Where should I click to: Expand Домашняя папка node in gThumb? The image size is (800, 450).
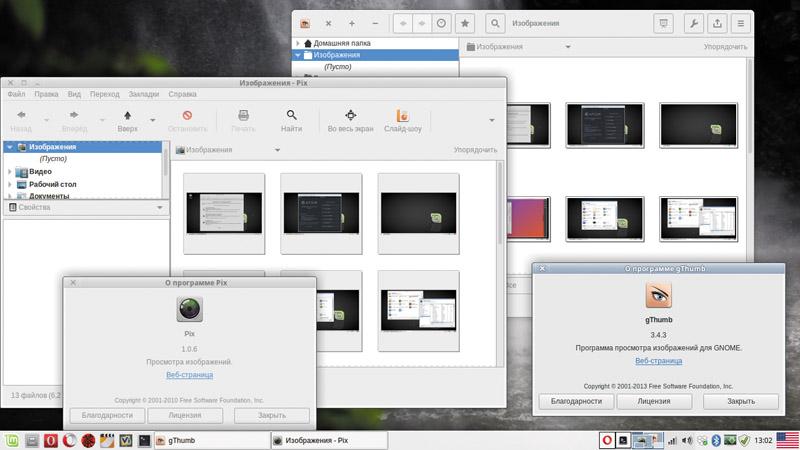[x=298, y=43]
